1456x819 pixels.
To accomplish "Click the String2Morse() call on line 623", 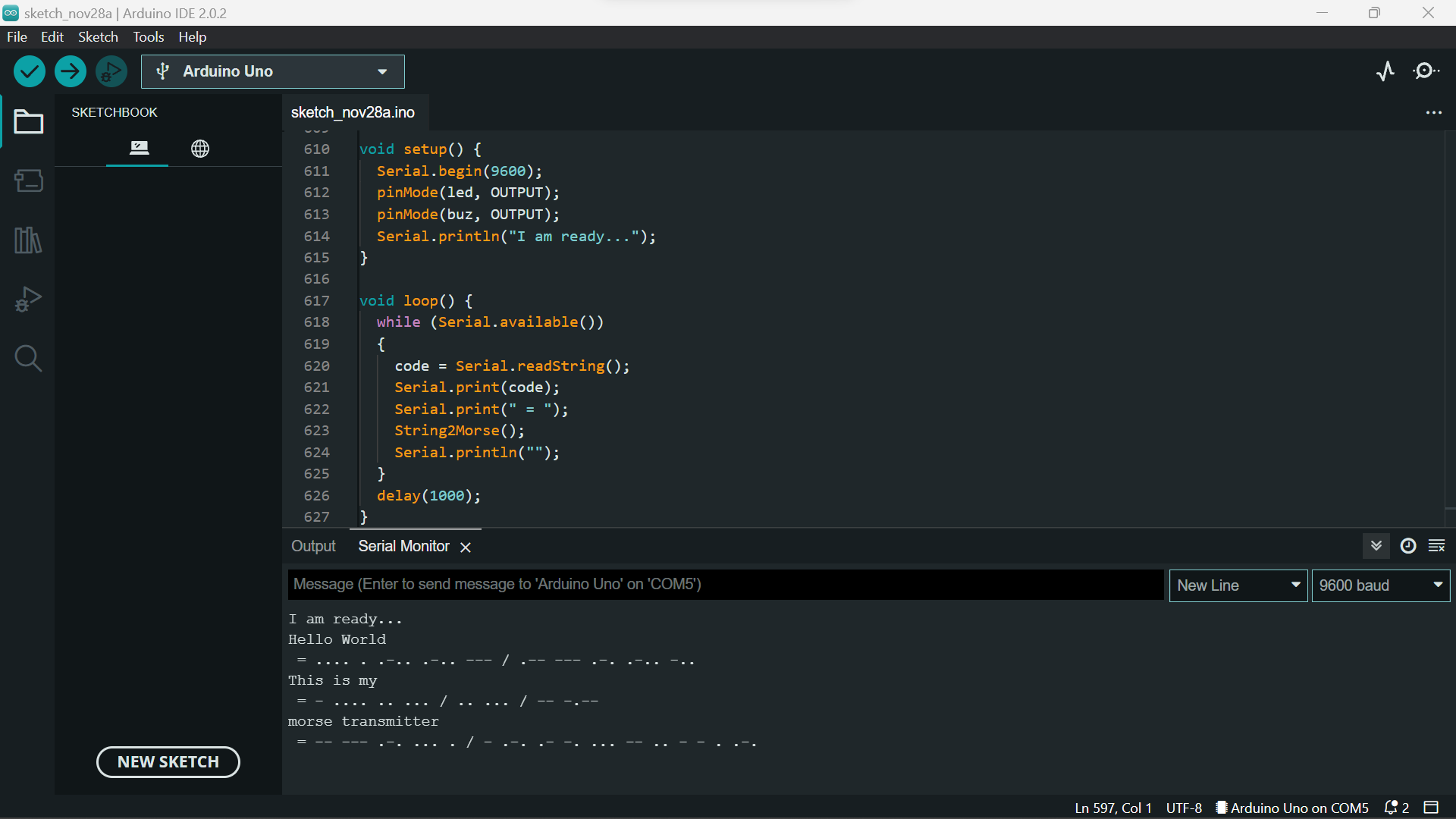I will click(x=459, y=430).
